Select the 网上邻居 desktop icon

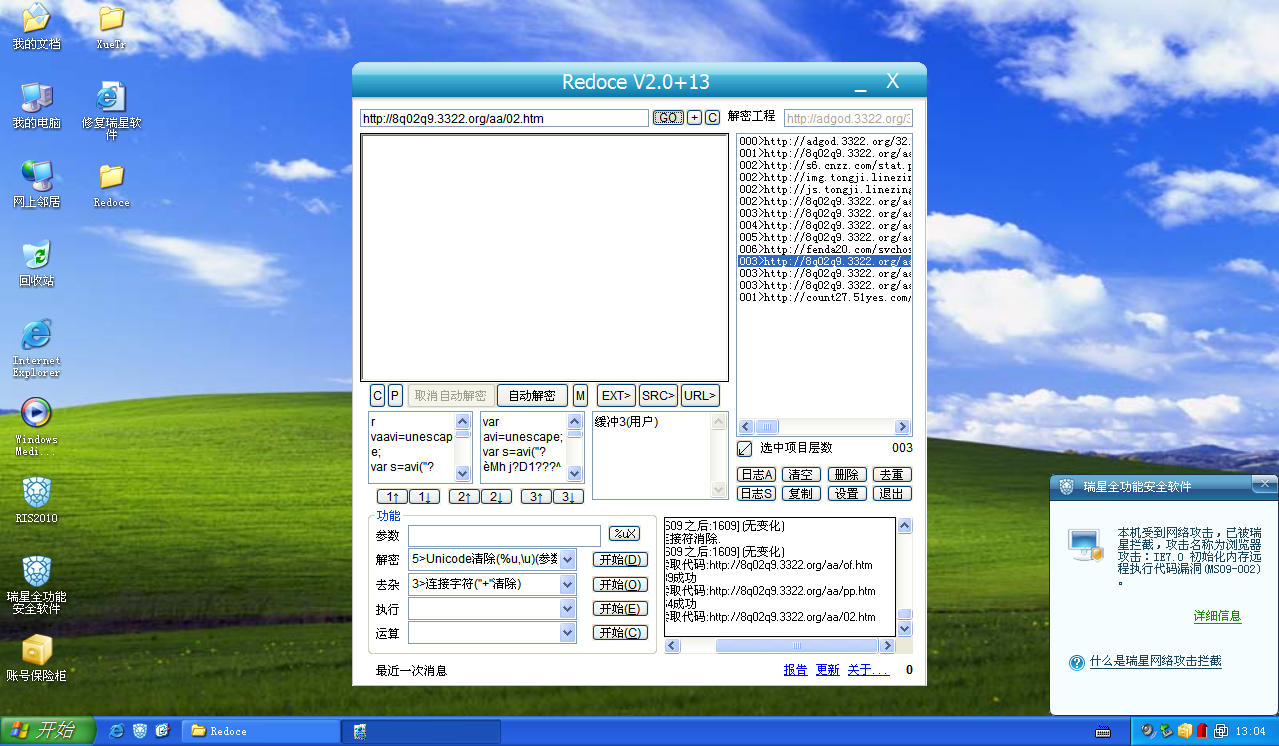click(x=36, y=185)
